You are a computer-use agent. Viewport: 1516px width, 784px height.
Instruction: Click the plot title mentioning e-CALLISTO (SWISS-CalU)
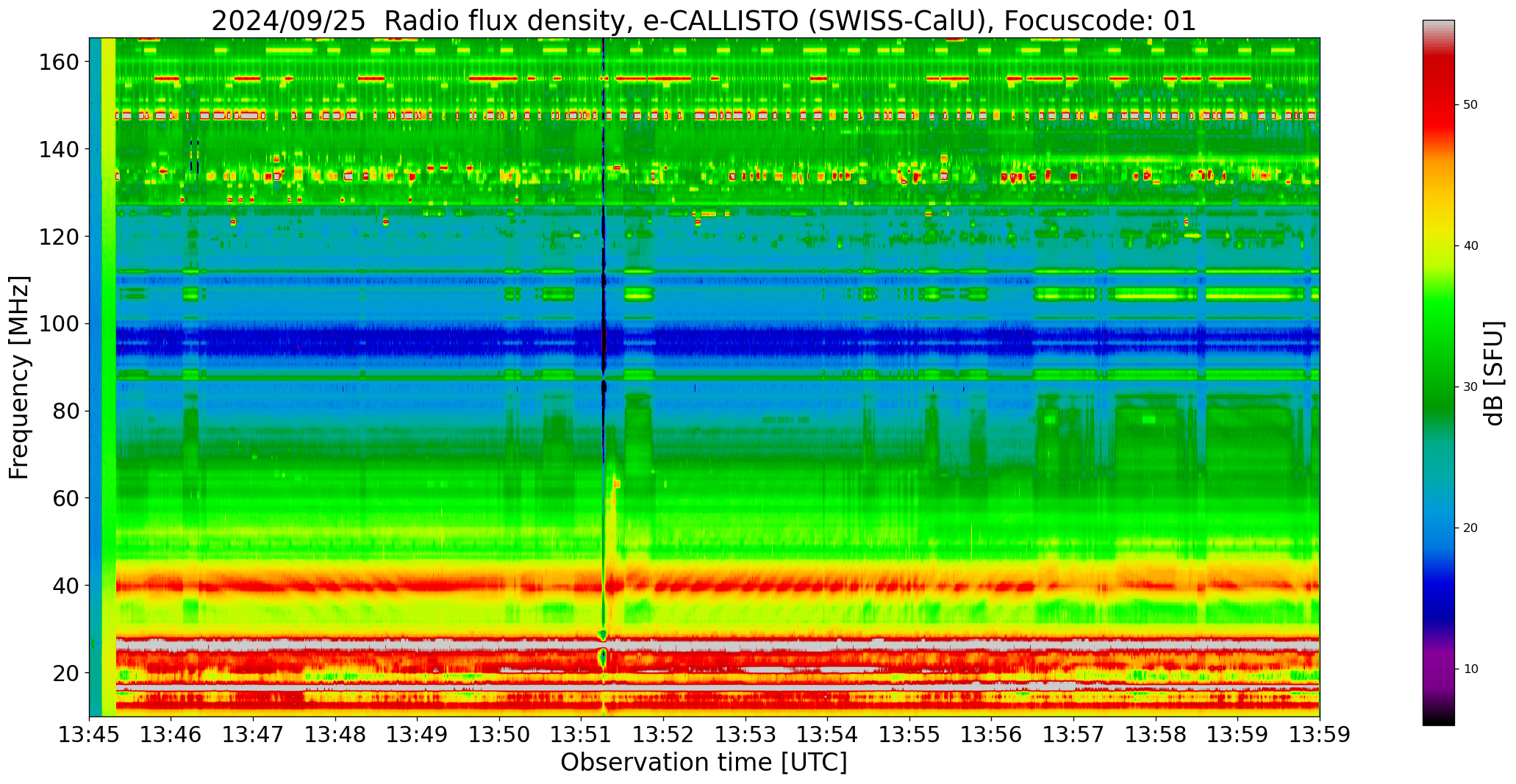tap(704, 21)
